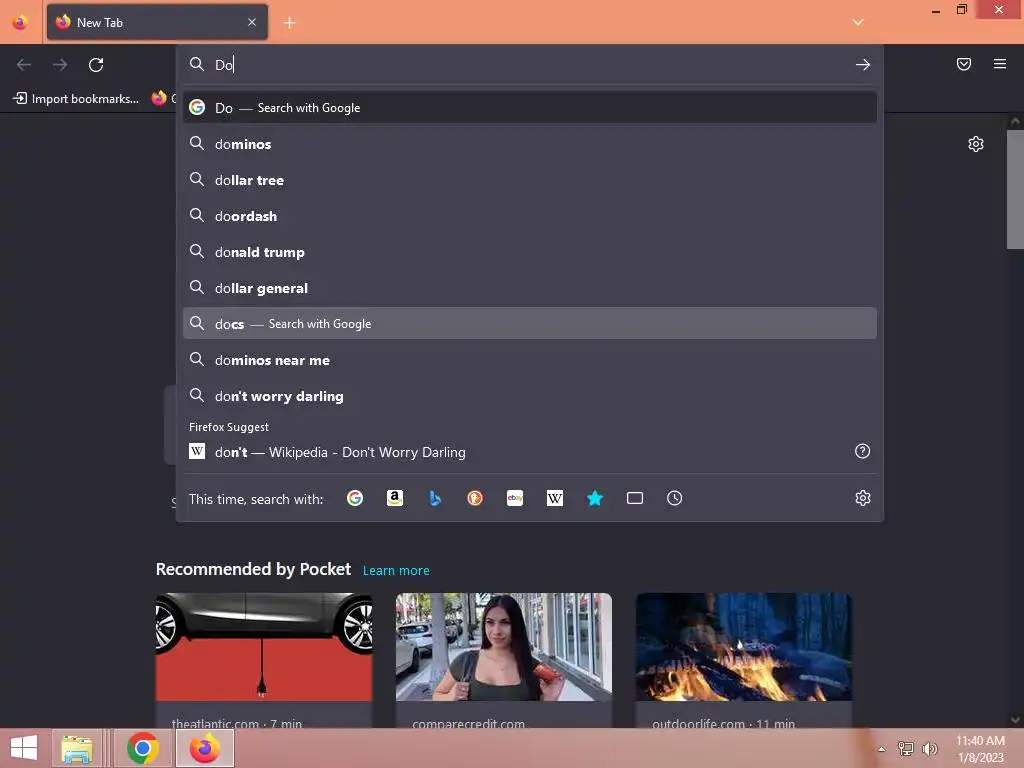Click the volume speaker tray icon
1024x768 pixels.
(x=930, y=748)
